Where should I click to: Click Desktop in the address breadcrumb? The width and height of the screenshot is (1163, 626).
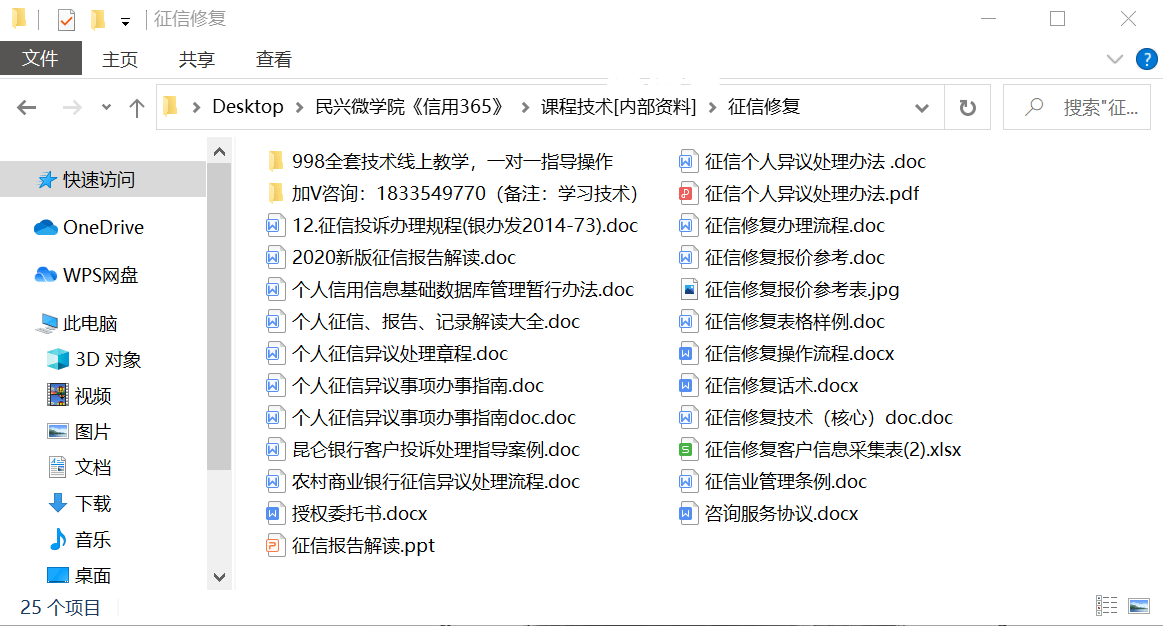pyautogui.click(x=248, y=107)
